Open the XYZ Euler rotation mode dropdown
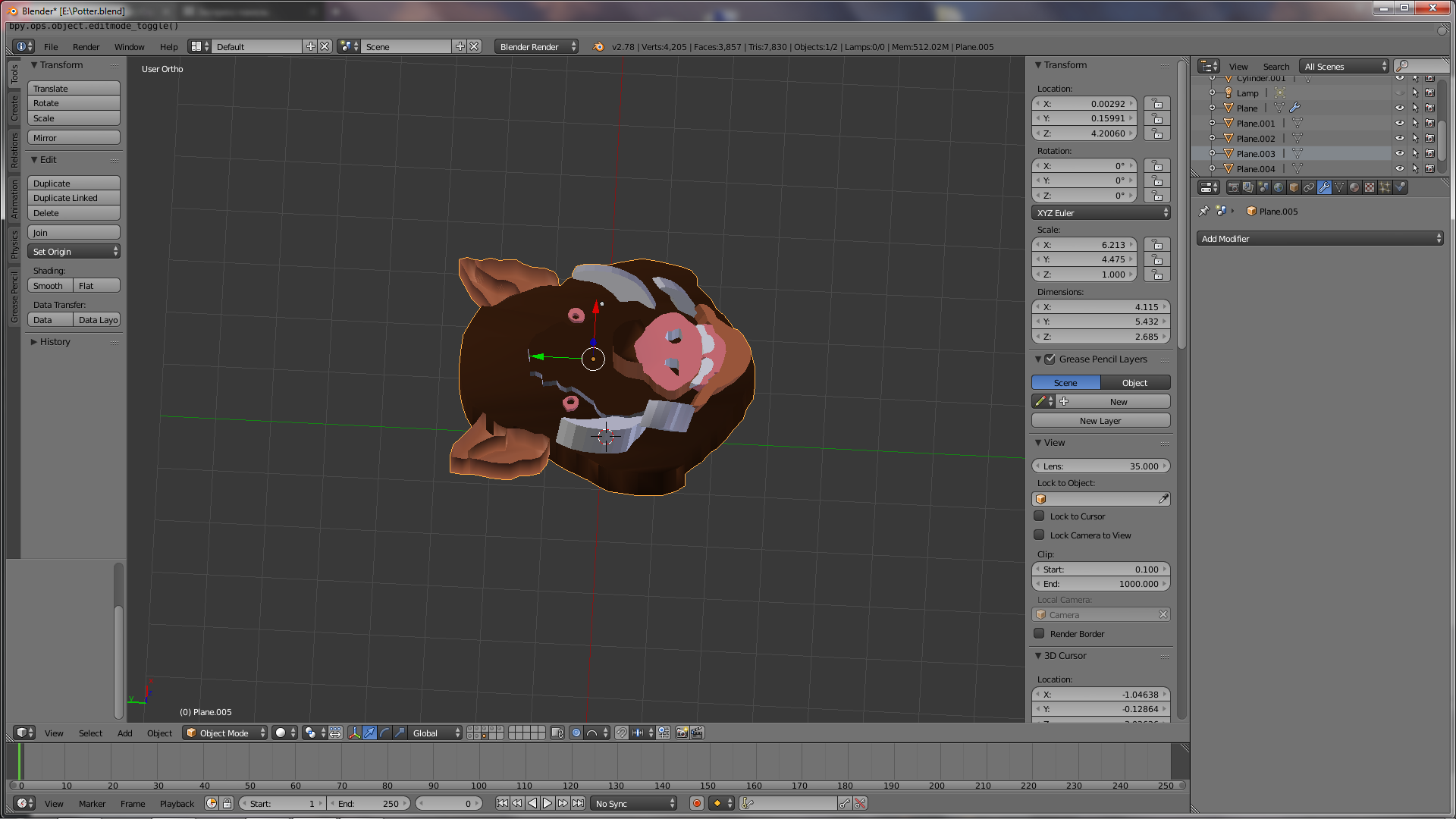The height and width of the screenshot is (819, 1456). [x=1101, y=212]
